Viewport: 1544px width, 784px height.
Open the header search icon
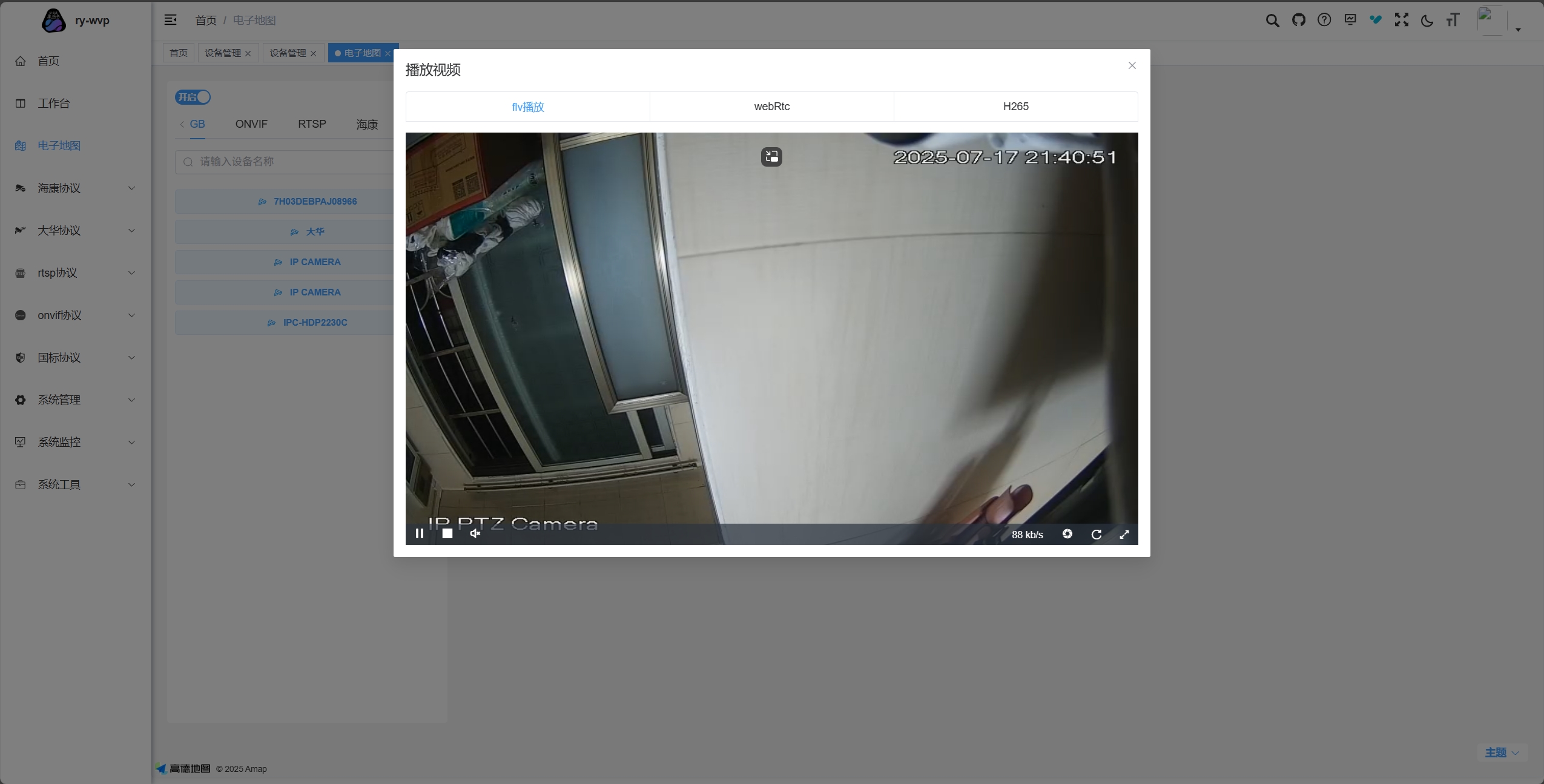pyautogui.click(x=1272, y=20)
